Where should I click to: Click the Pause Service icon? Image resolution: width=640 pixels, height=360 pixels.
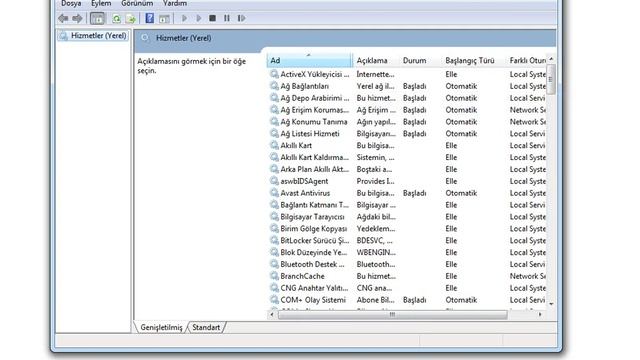(227, 18)
